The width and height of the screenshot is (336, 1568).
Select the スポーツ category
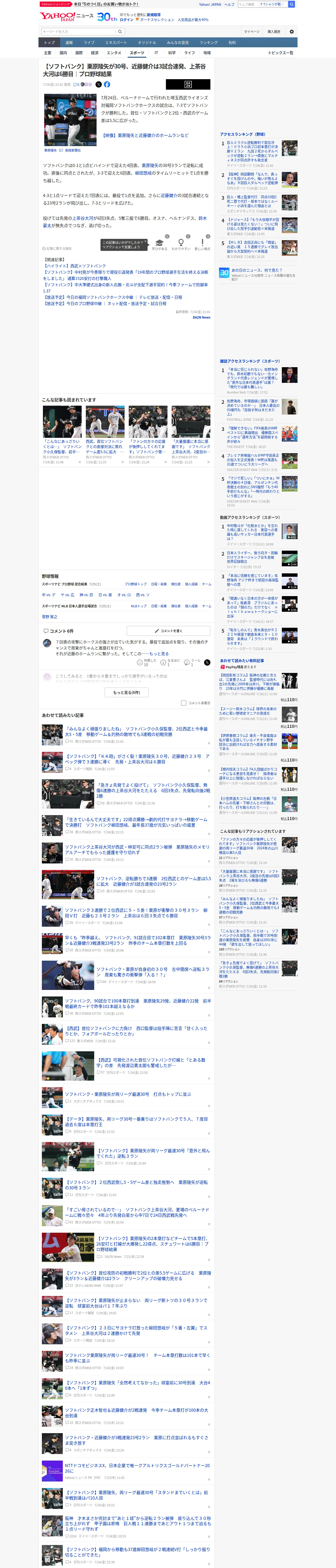coord(137,53)
